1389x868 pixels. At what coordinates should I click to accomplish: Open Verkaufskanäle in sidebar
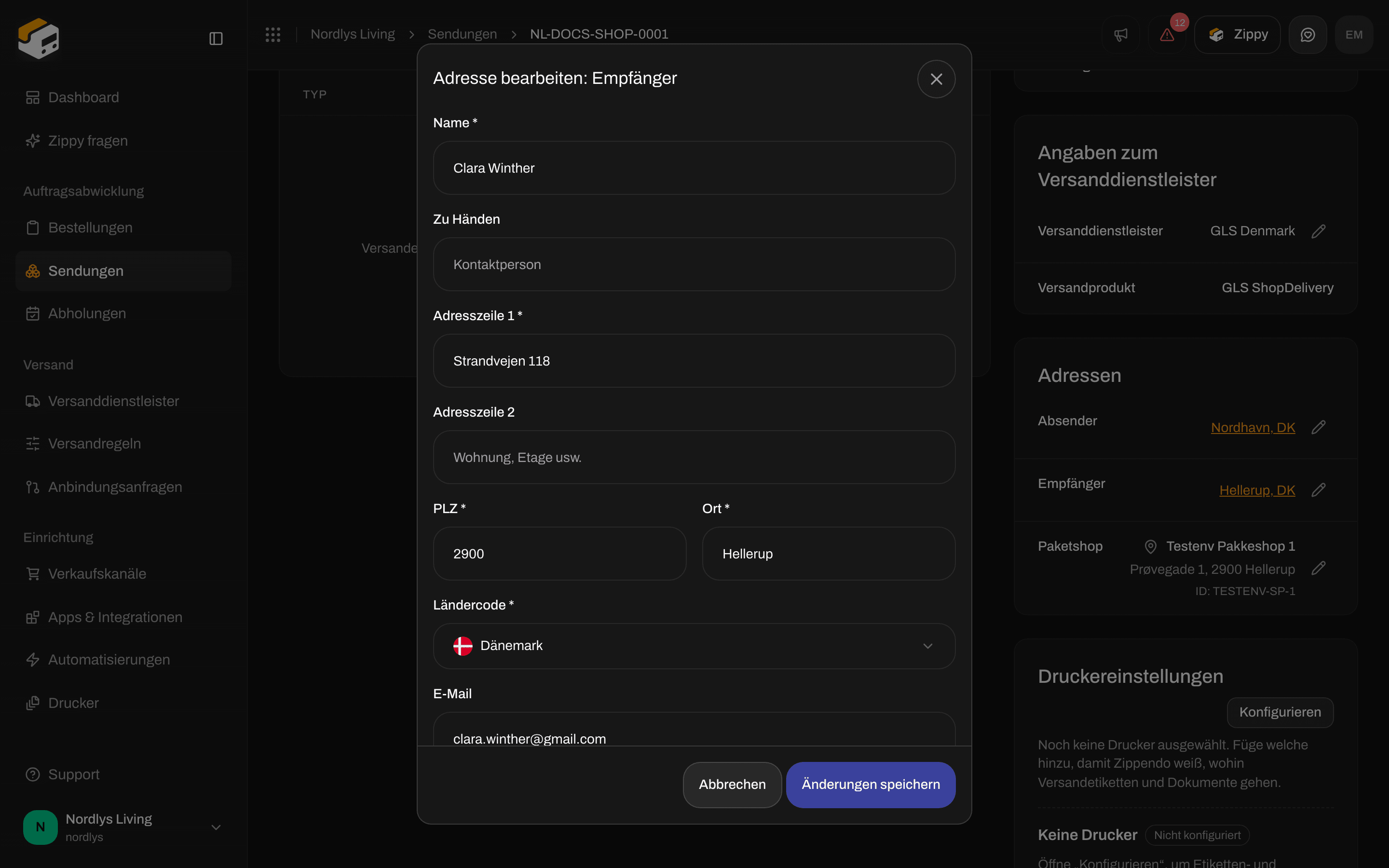[123, 573]
